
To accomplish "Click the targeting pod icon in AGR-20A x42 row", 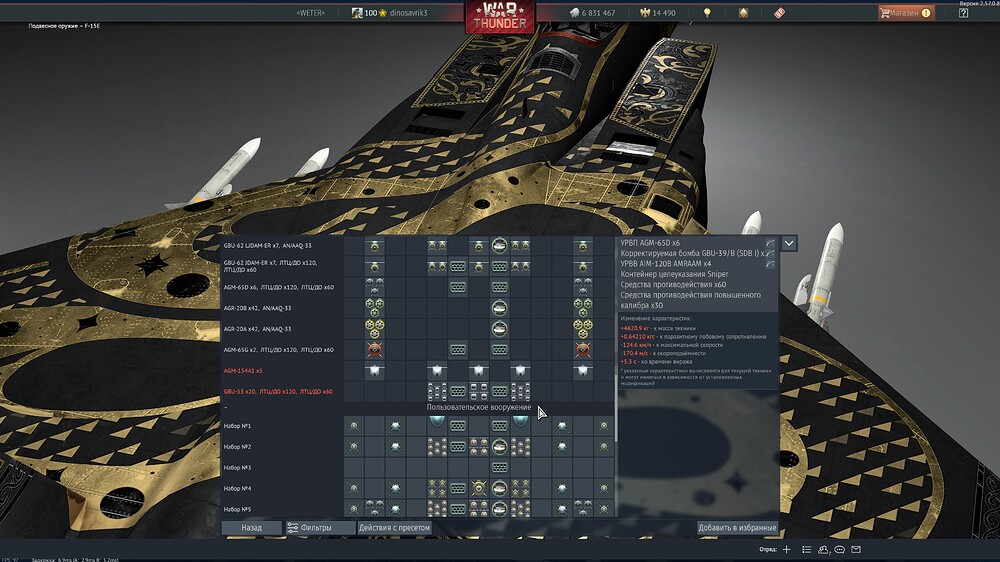I will pos(499,329).
